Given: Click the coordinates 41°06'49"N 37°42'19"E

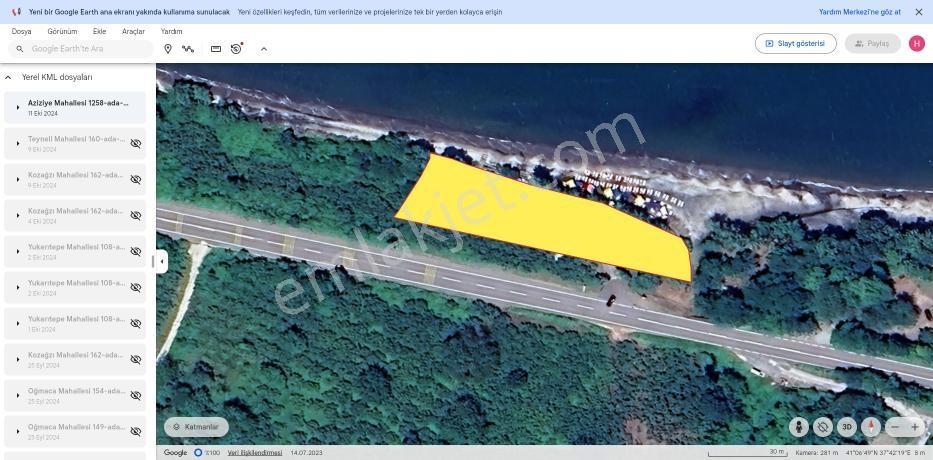Looking at the screenshot, I should tap(877, 453).
